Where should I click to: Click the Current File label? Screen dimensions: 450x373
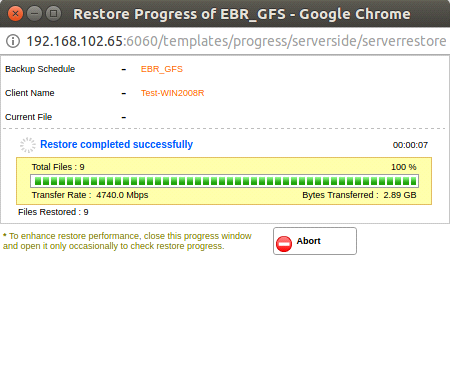coord(29,117)
